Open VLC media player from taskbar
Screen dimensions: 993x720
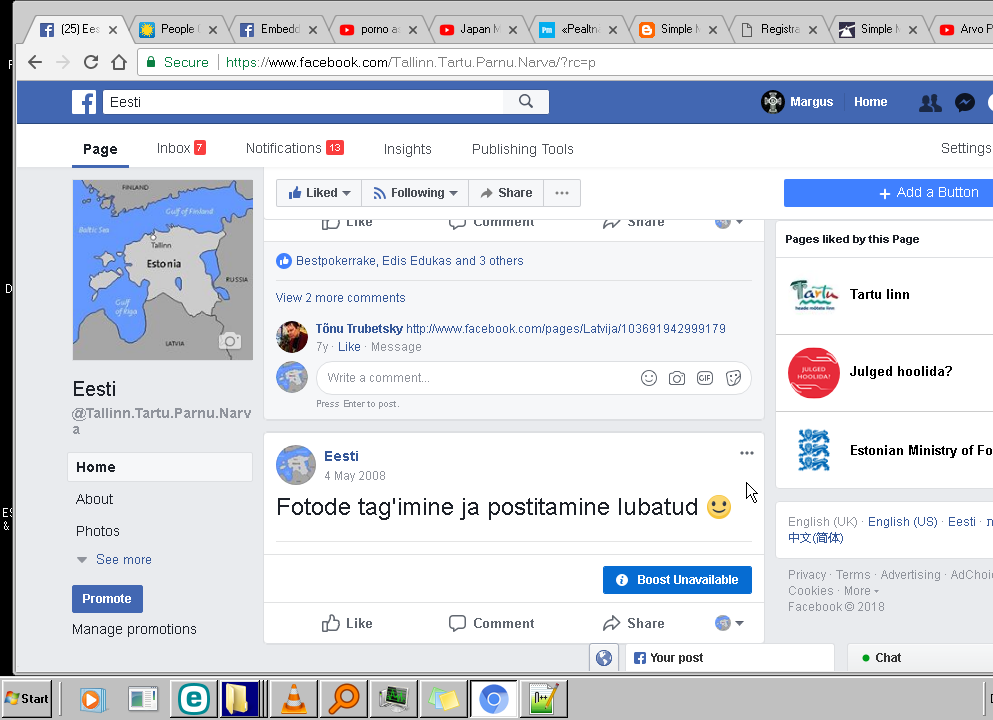point(294,699)
